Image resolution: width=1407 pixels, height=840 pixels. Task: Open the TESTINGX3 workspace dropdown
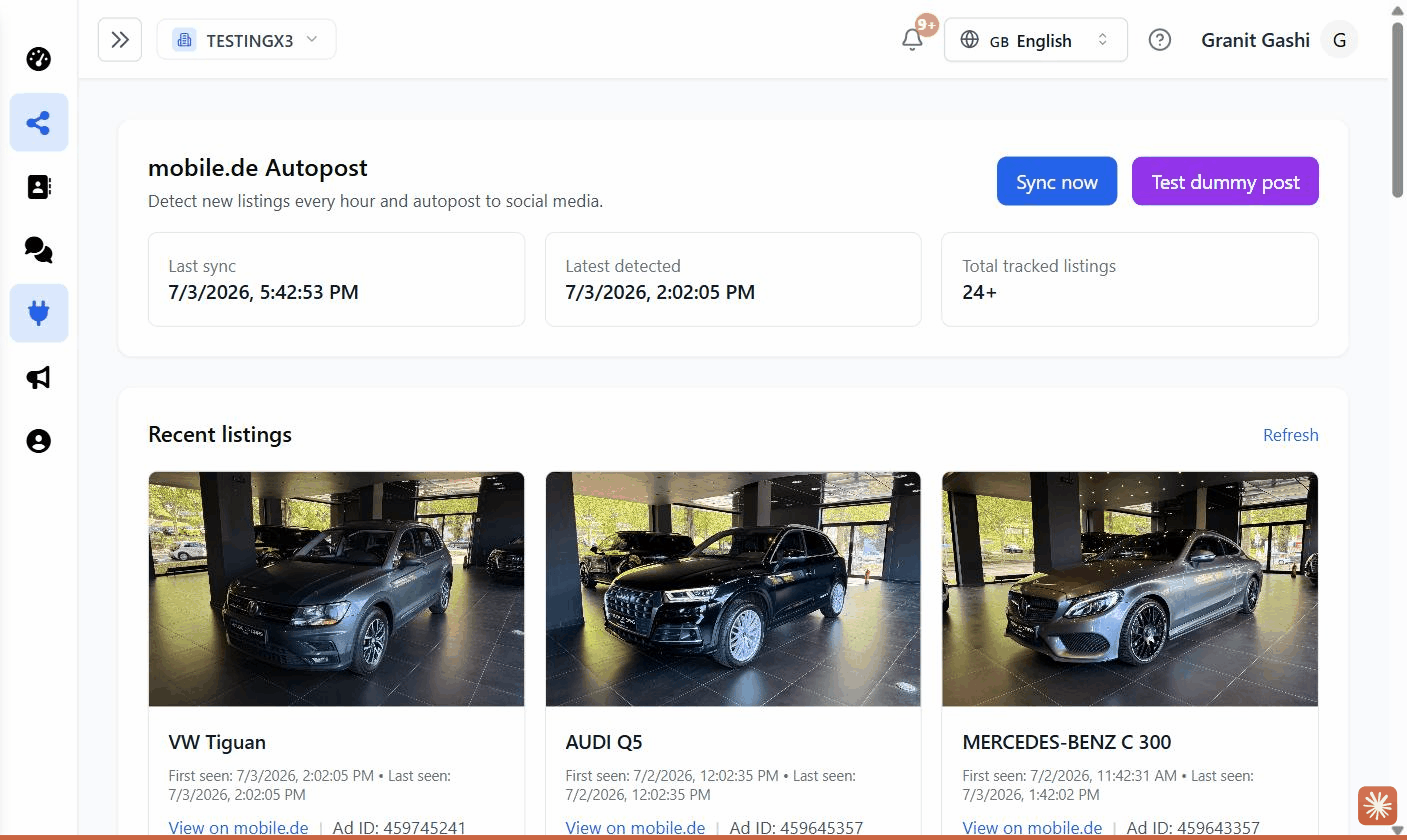tap(246, 40)
